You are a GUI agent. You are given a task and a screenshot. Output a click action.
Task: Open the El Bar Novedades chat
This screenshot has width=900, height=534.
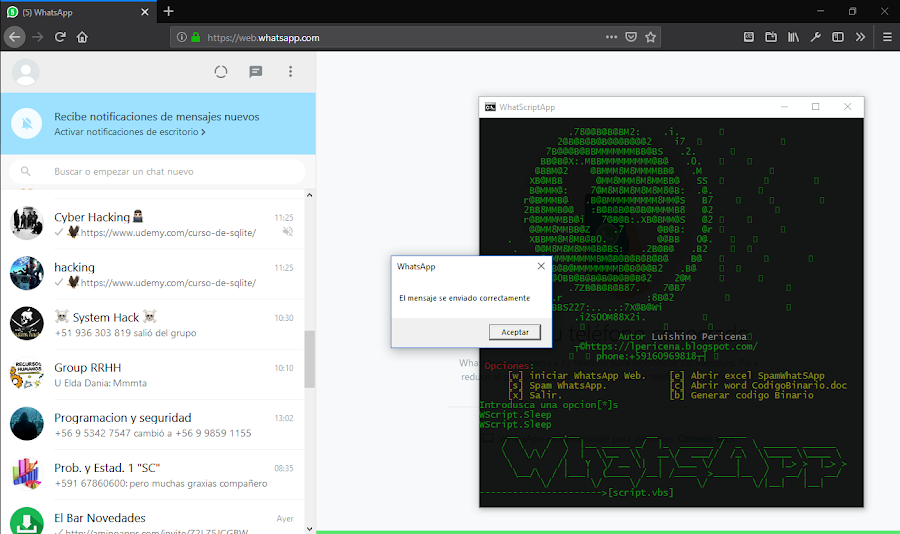152,517
